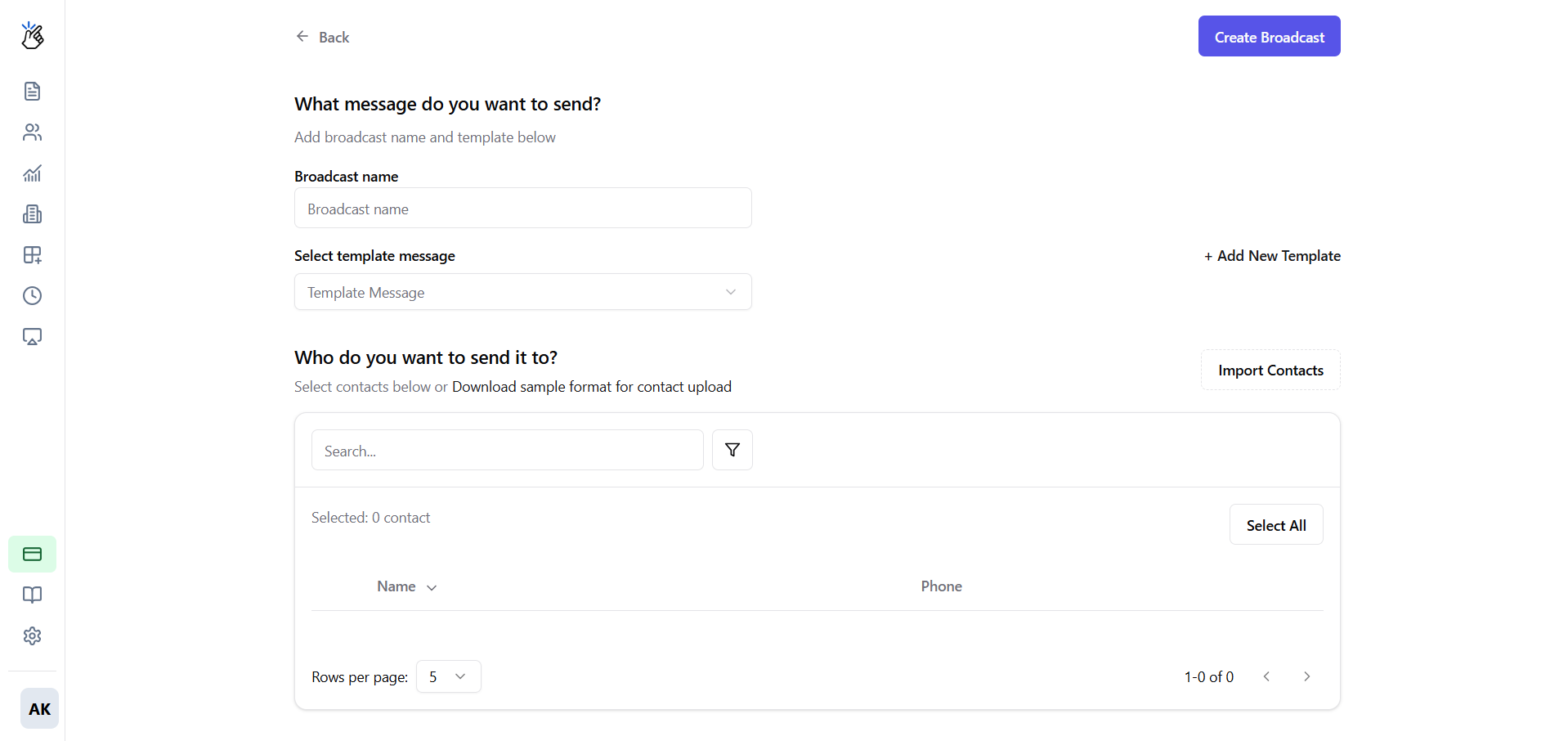Open the book icon in sidebar
The width and height of the screenshot is (1568, 741).
coord(32,595)
